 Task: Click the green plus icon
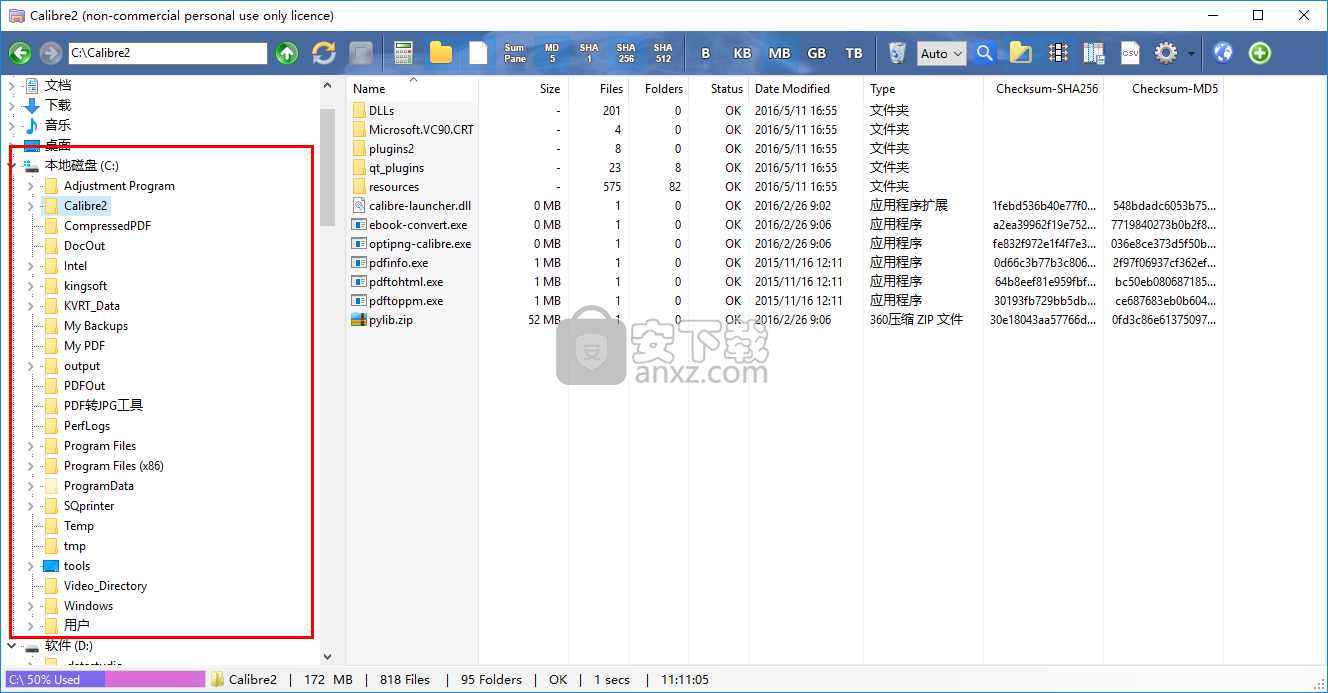(1260, 53)
